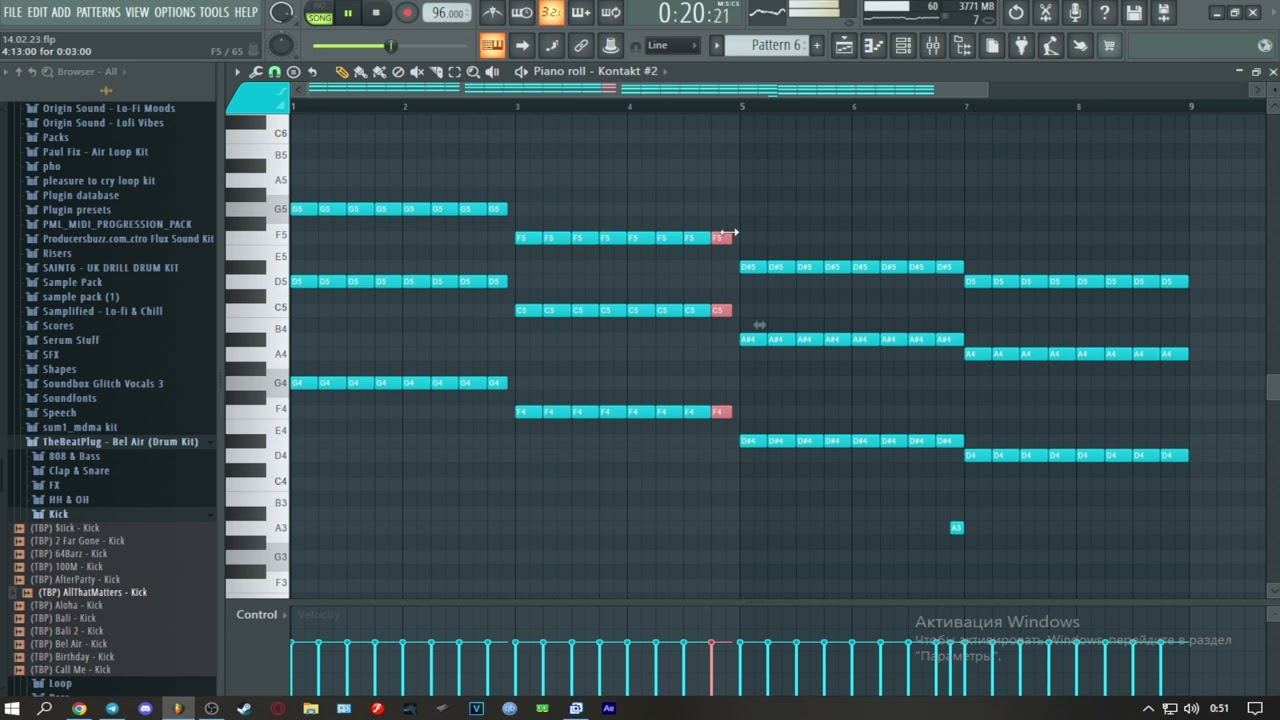Image resolution: width=1280 pixels, height=720 pixels.
Task: Open the Channel rack view button
Action: coord(903,45)
